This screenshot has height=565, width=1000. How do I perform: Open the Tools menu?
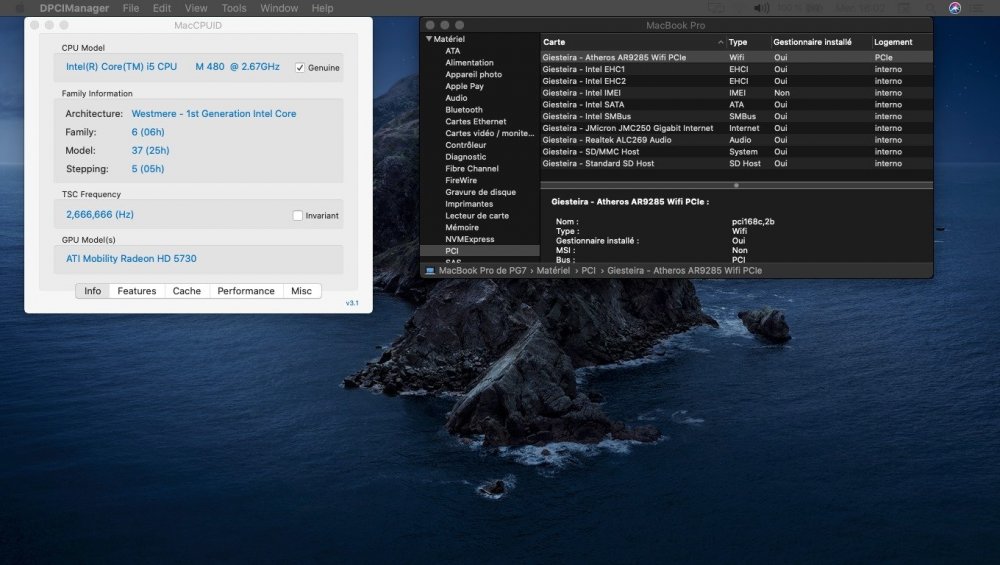click(233, 8)
